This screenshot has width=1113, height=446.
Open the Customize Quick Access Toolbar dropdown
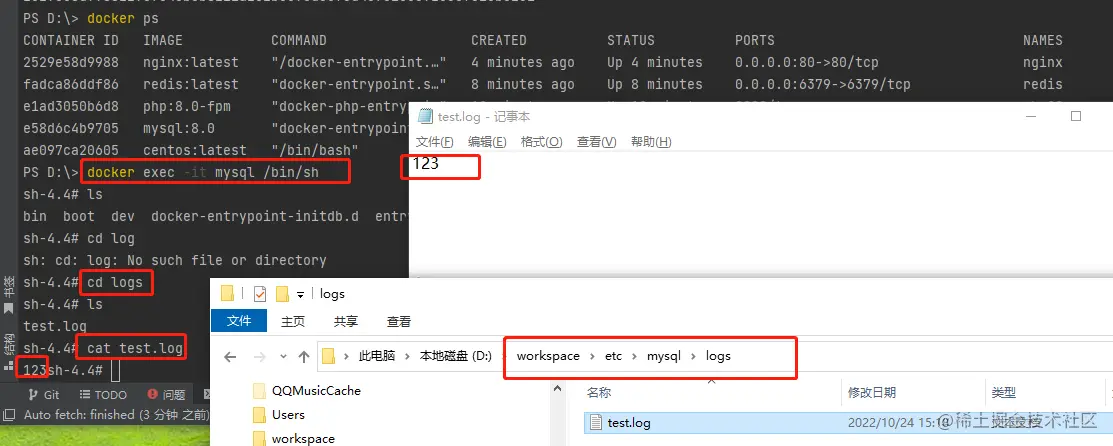(300, 294)
